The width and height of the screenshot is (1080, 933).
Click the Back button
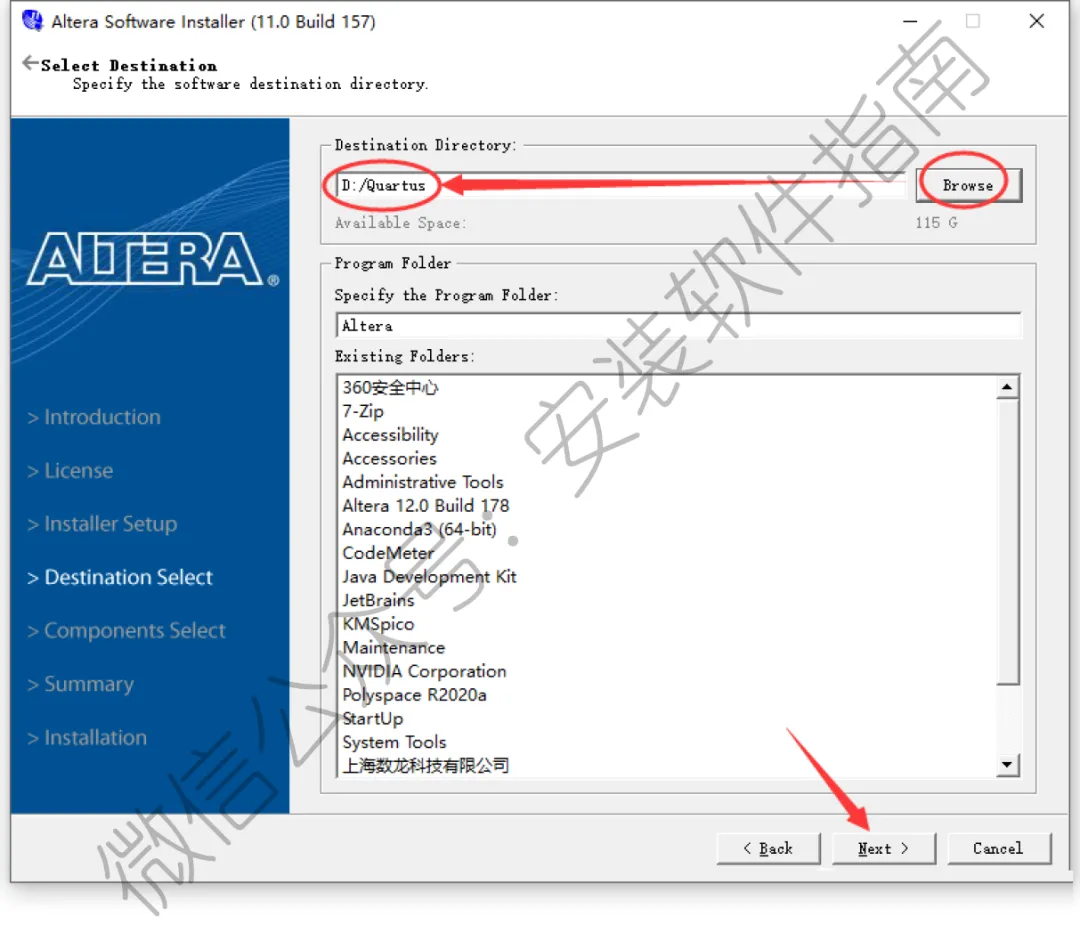pos(768,848)
